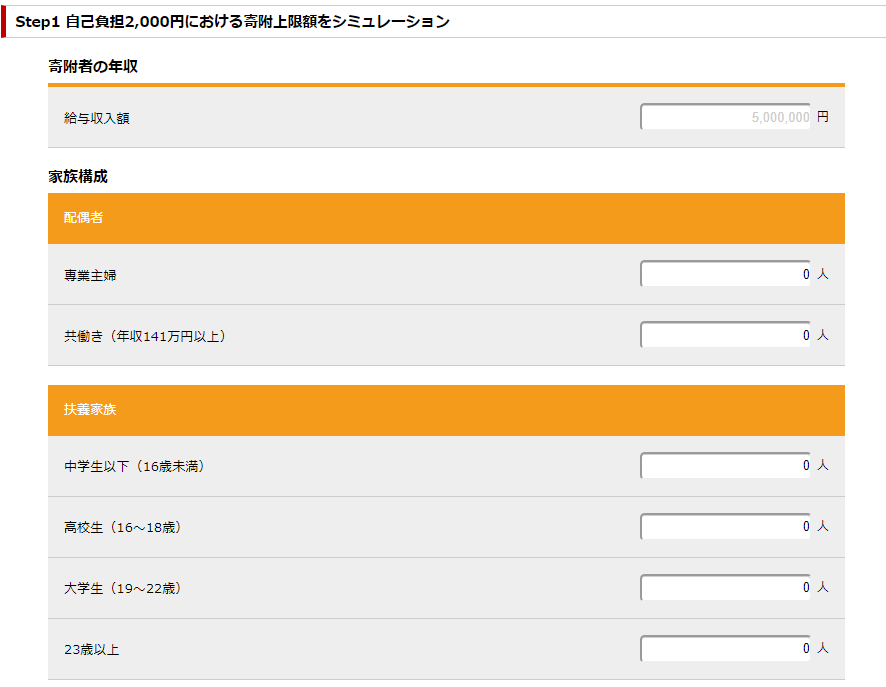Click the 中学生以下(16歳未満) label

point(134,466)
